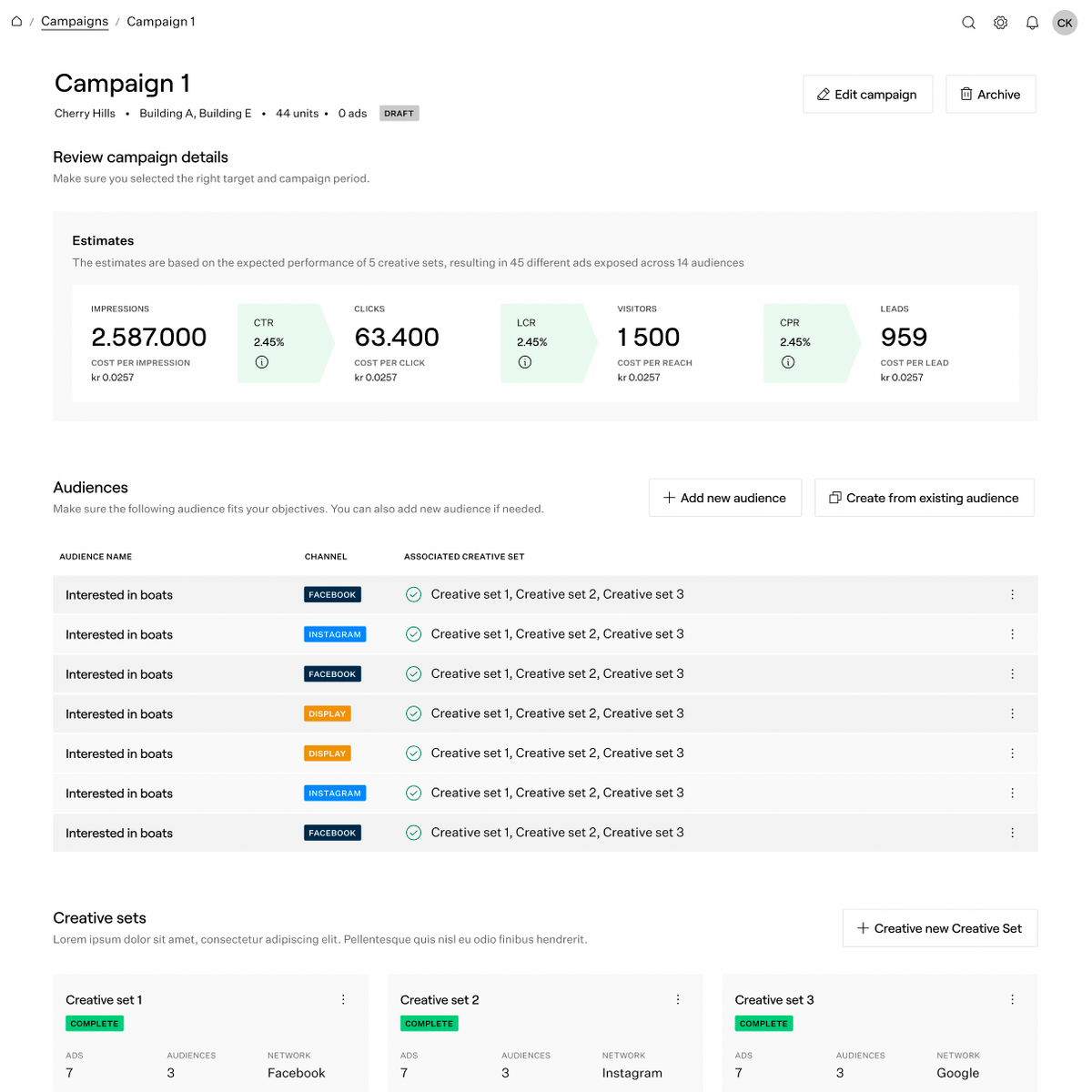
Task: Open options menu for Creative set 1
Action: point(343,999)
